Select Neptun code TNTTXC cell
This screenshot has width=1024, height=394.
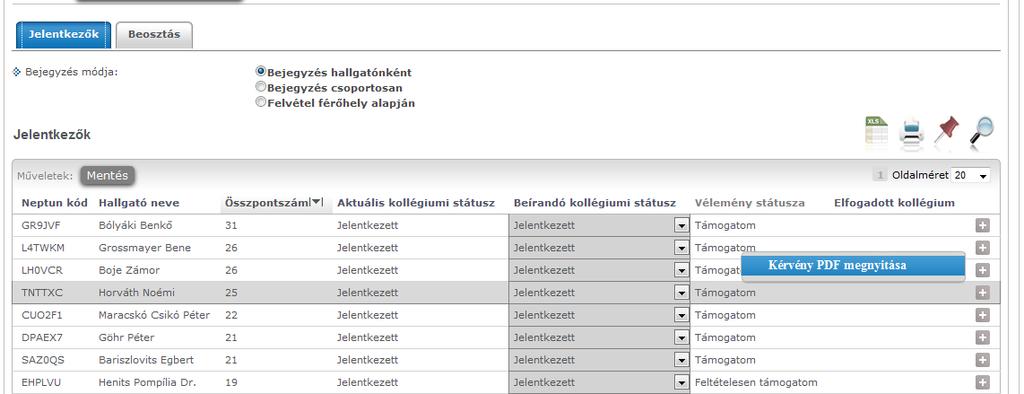pyautogui.click(x=42, y=293)
